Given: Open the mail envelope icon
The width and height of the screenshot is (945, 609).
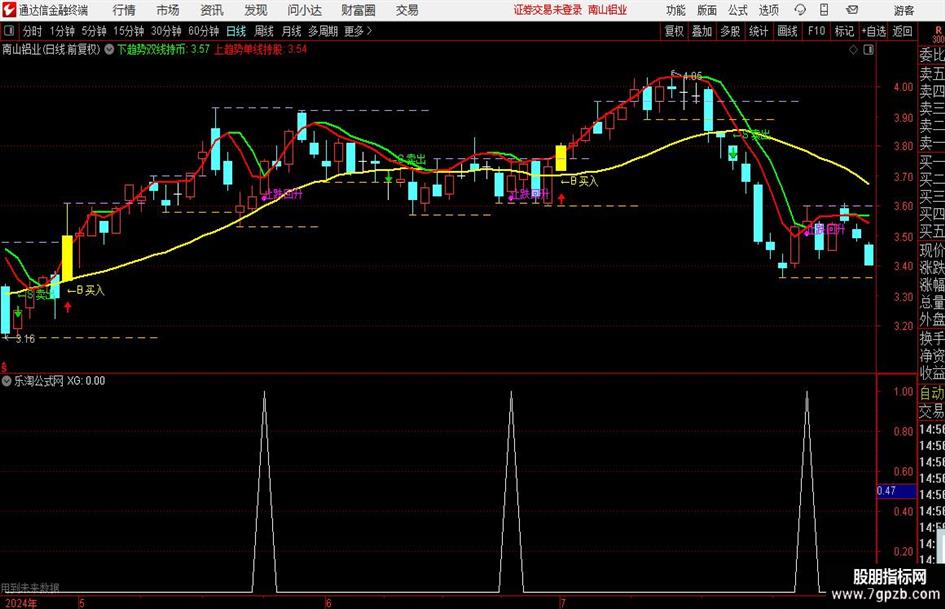Looking at the screenshot, I should (x=852, y=10).
